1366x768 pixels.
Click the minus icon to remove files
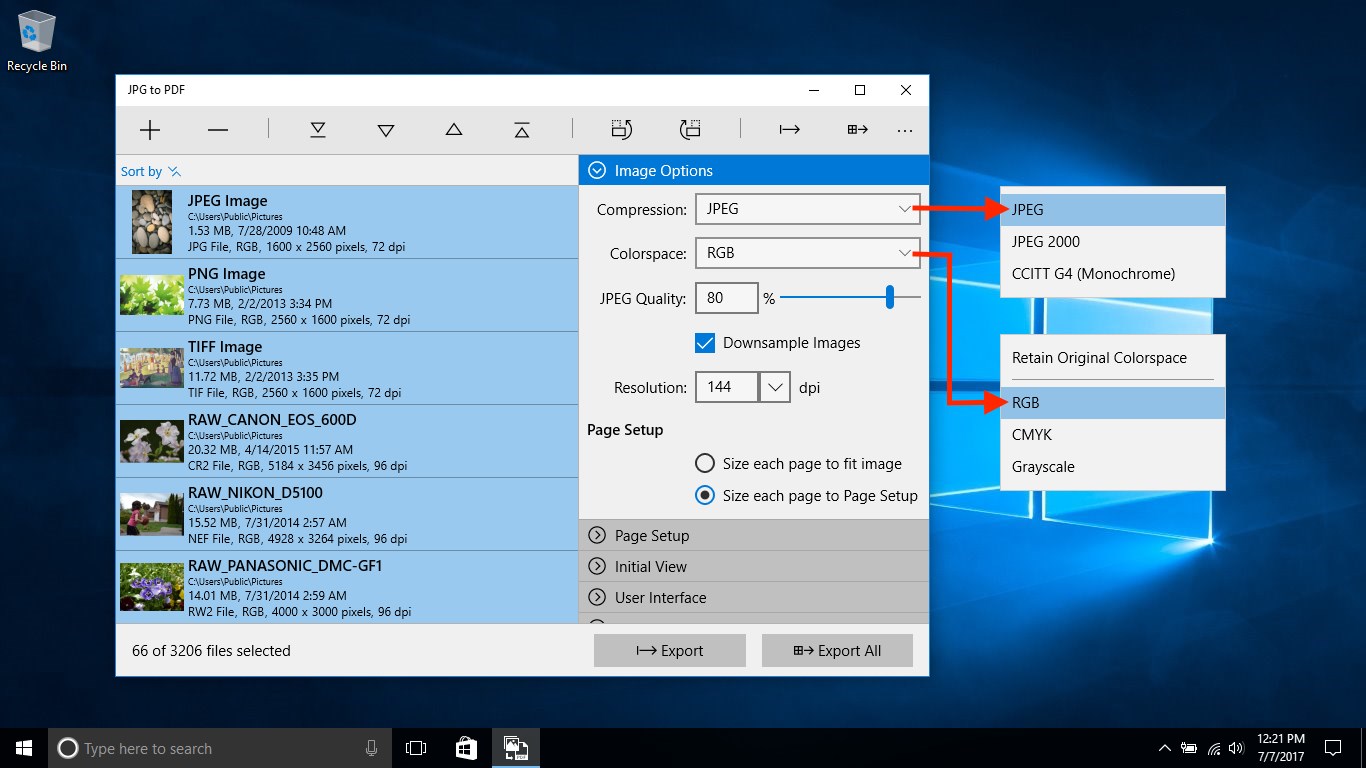tap(218, 130)
